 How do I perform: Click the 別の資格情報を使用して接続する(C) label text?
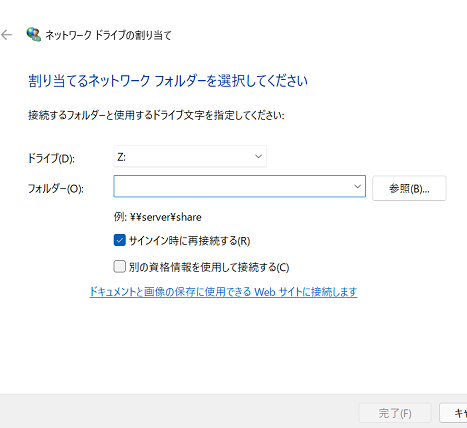[209, 267]
